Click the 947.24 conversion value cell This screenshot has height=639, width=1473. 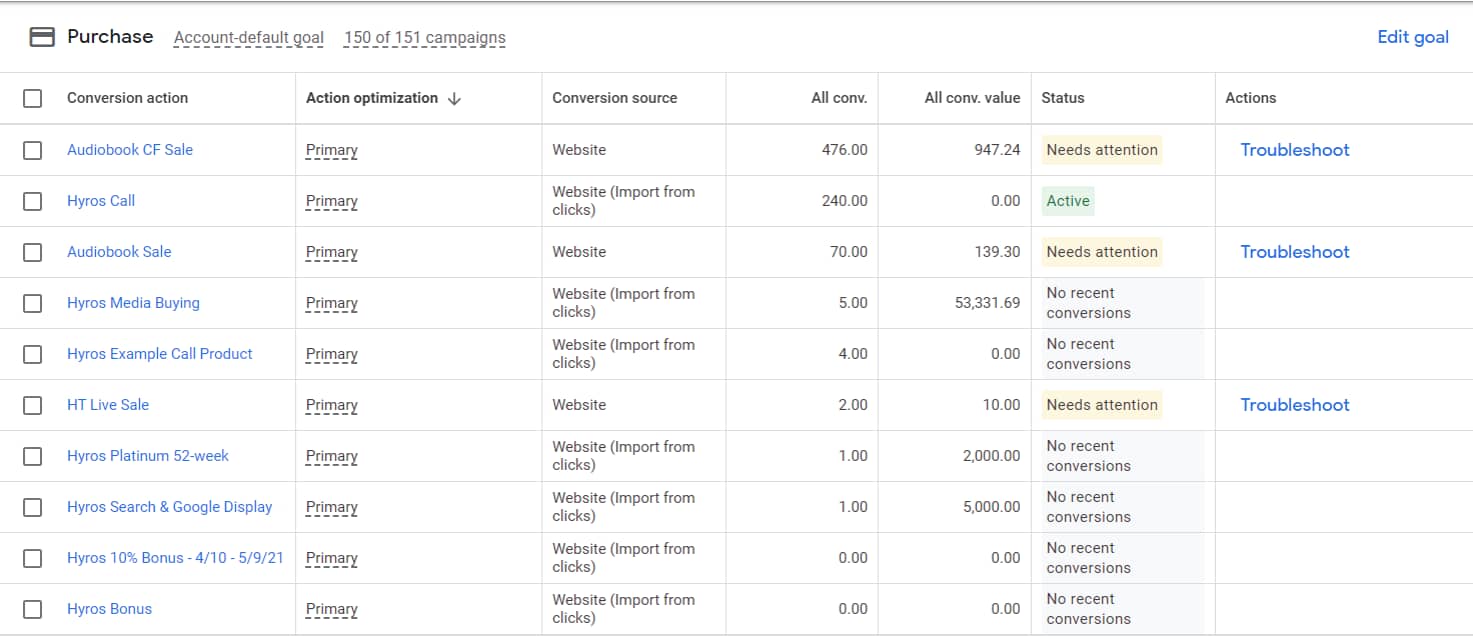997,150
